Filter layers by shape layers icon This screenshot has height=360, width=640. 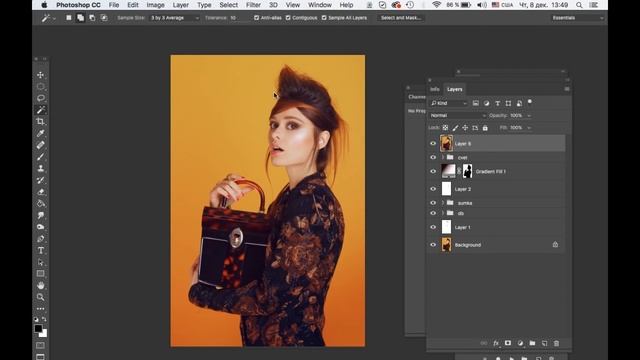click(x=508, y=103)
